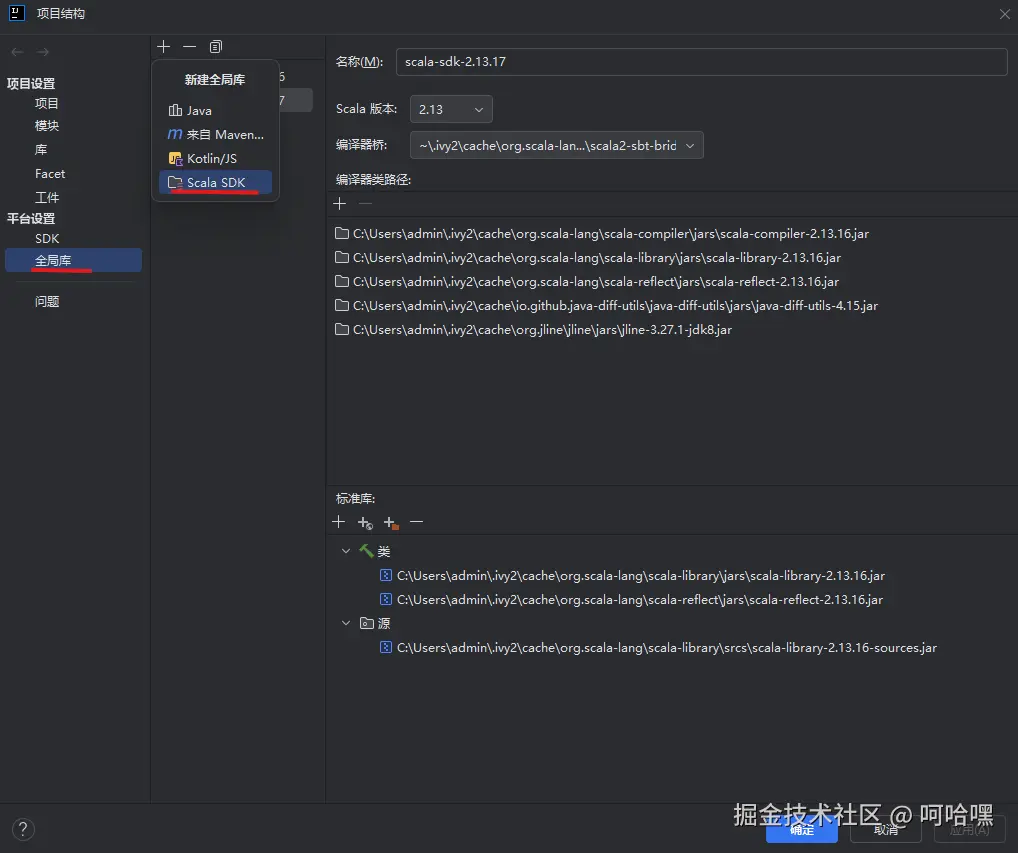Select Scala SDK in the popup
The image size is (1018, 853).
pyautogui.click(x=216, y=182)
